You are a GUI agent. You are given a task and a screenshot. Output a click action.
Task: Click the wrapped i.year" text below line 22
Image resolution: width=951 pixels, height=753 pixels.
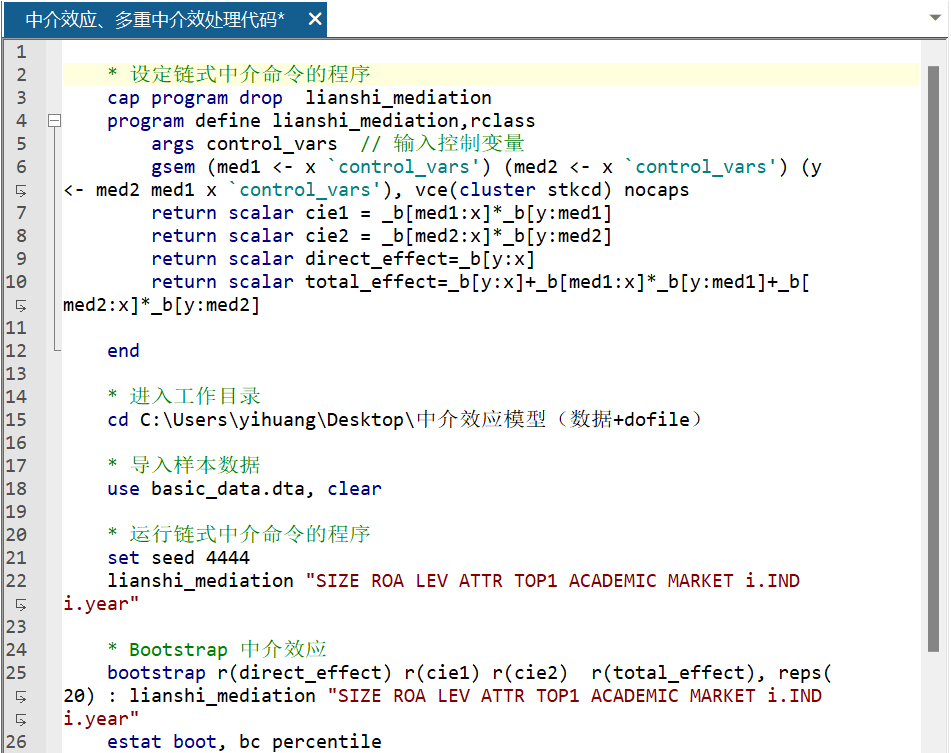coord(101,604)
